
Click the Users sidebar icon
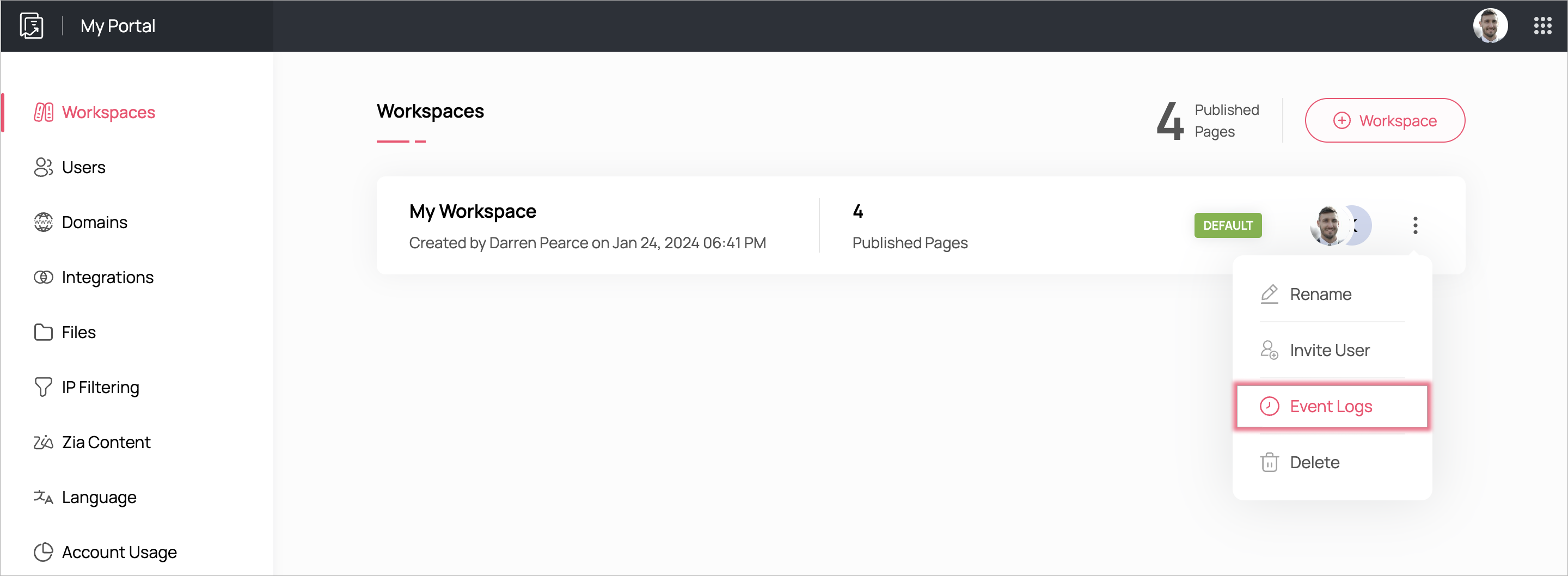point(43,167)
